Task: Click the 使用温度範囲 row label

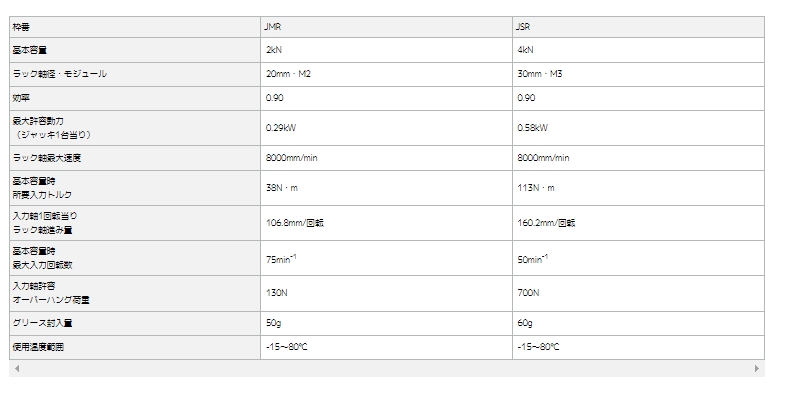Action: (38, 347)
